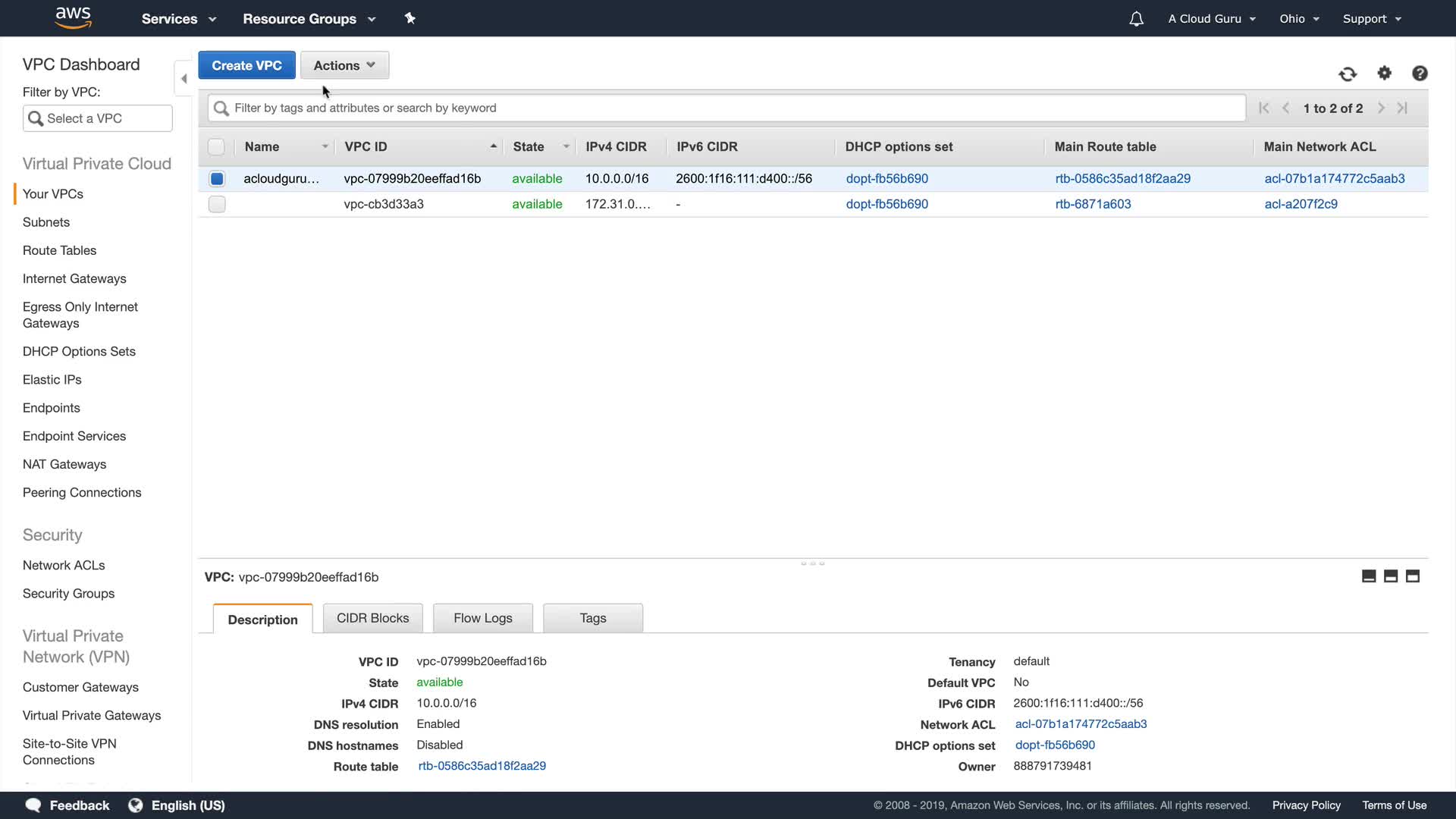The width and height of the screenshot is (1456, 819).
Task: Check the vpc-cb3d33a3 row checkbox
Action: [217, 204]
